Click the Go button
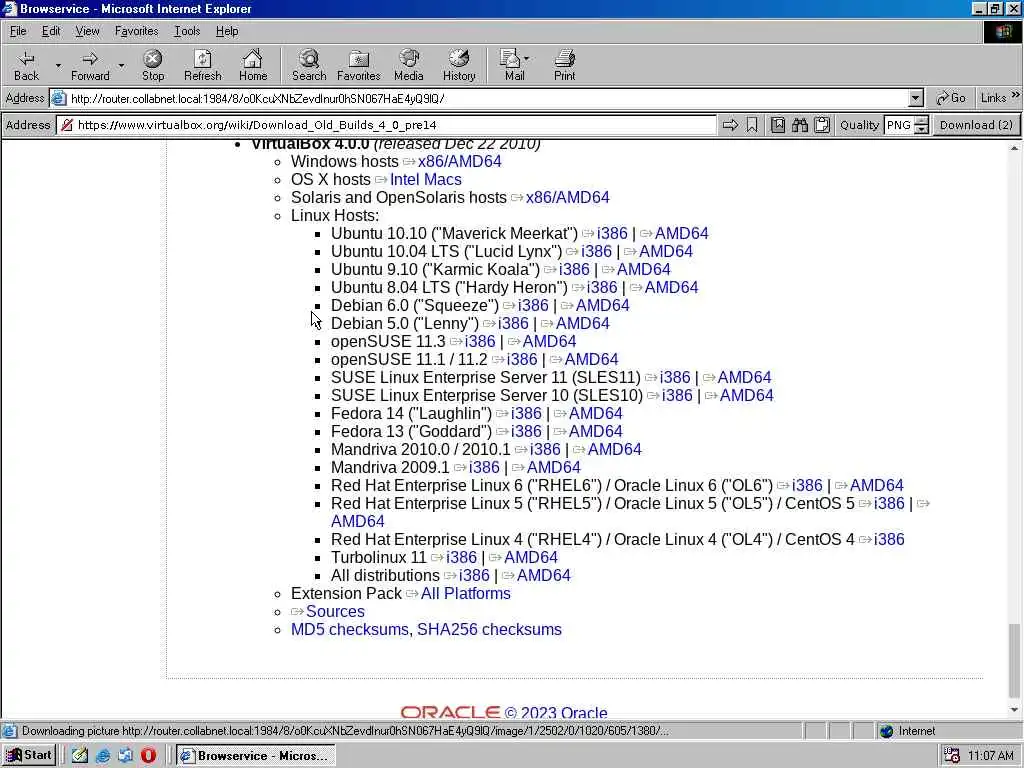Viewport: 1024px width, 768px height. click(x=950, y=98)
